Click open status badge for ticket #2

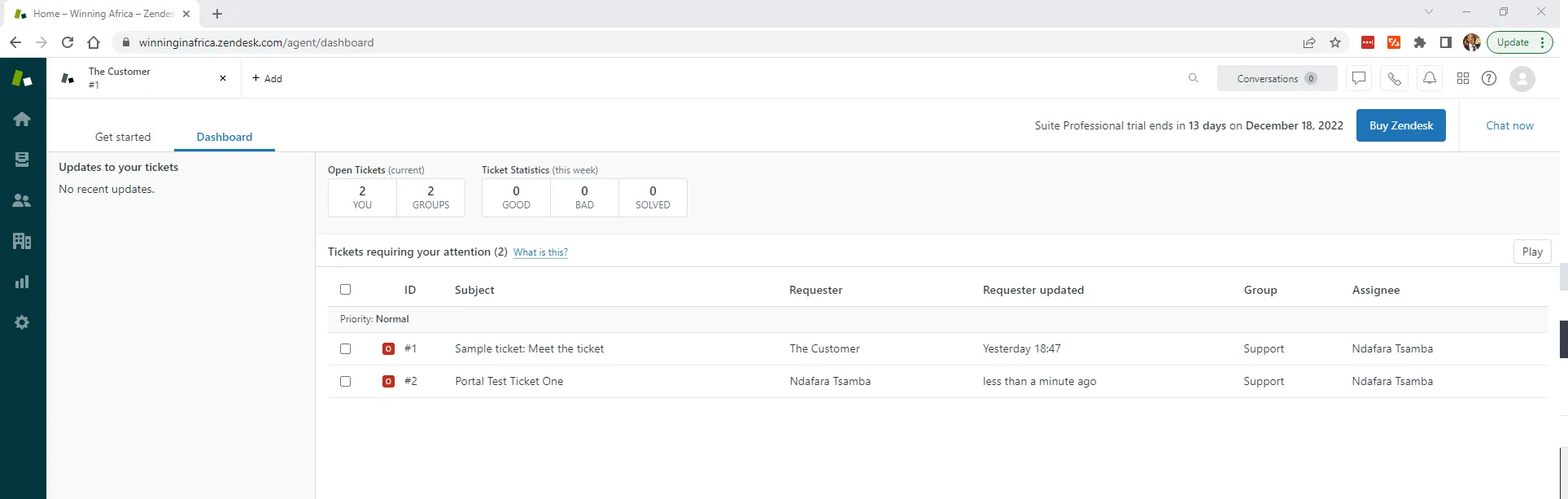(x=388, y=381)
